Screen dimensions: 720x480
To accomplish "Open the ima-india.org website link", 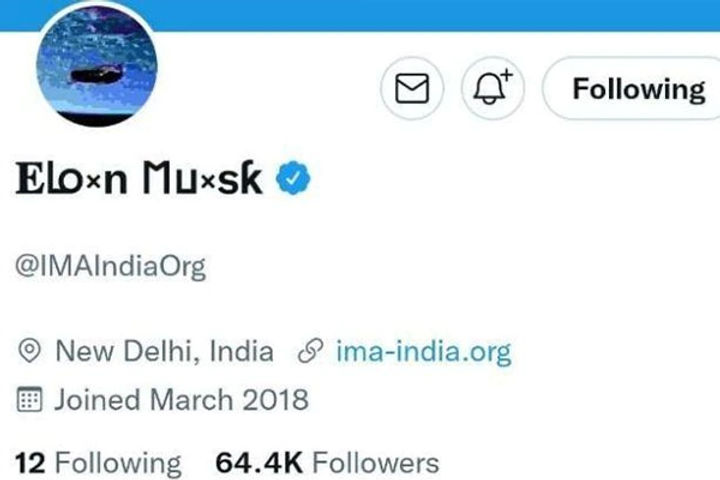I will coord(422,352).
